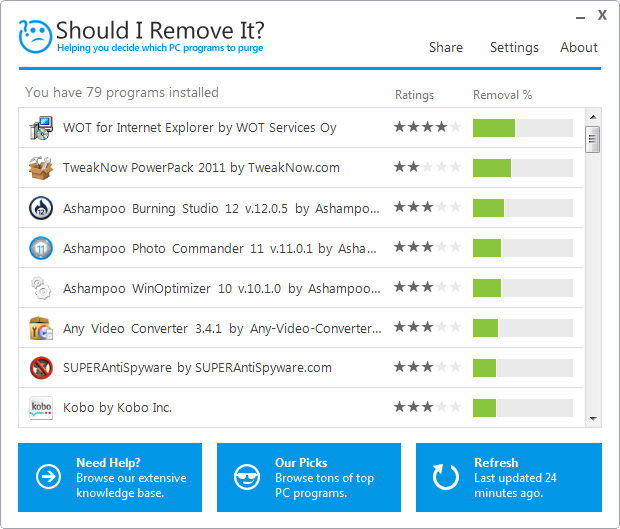620x529 pixels.
Task: Click the Kobo program icon
Action: pyautogui.click(x=41, y=408)
